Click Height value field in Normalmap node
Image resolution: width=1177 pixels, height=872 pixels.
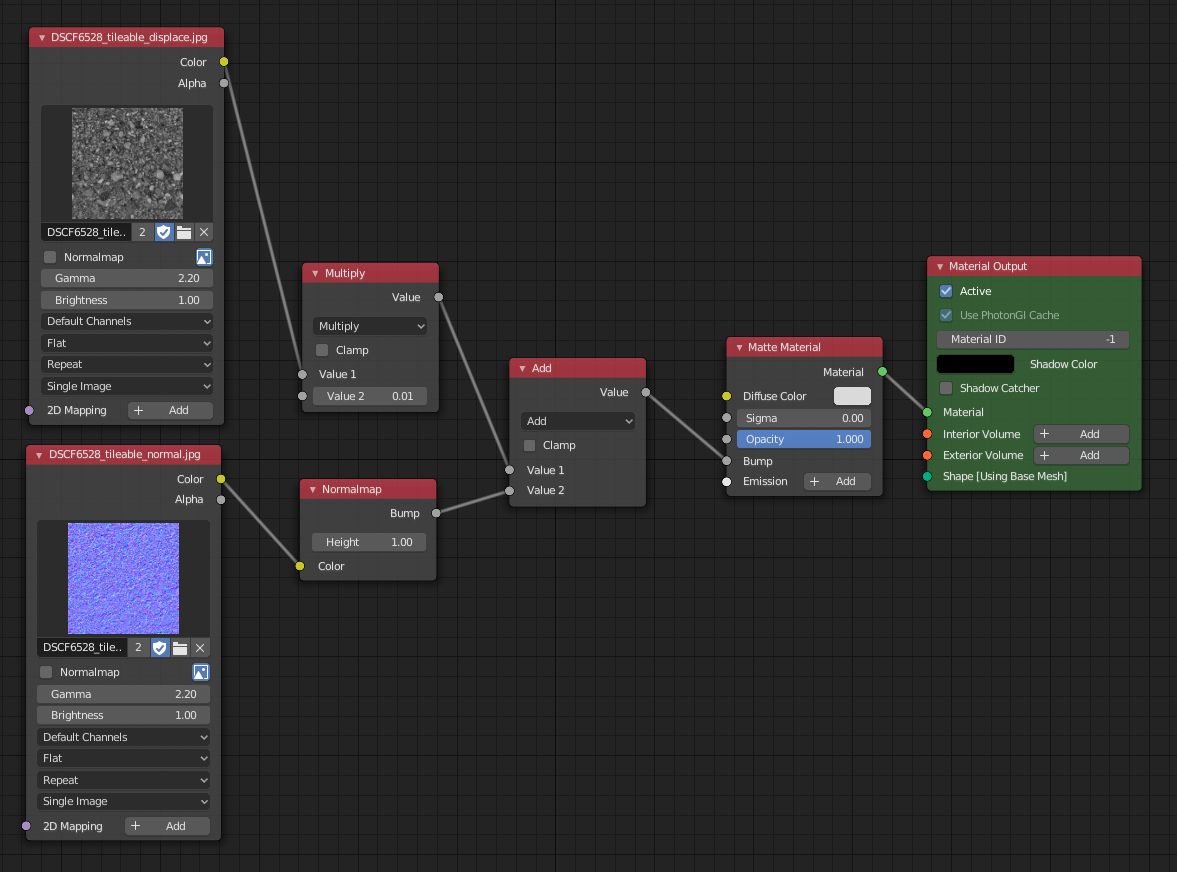point(369,542)
